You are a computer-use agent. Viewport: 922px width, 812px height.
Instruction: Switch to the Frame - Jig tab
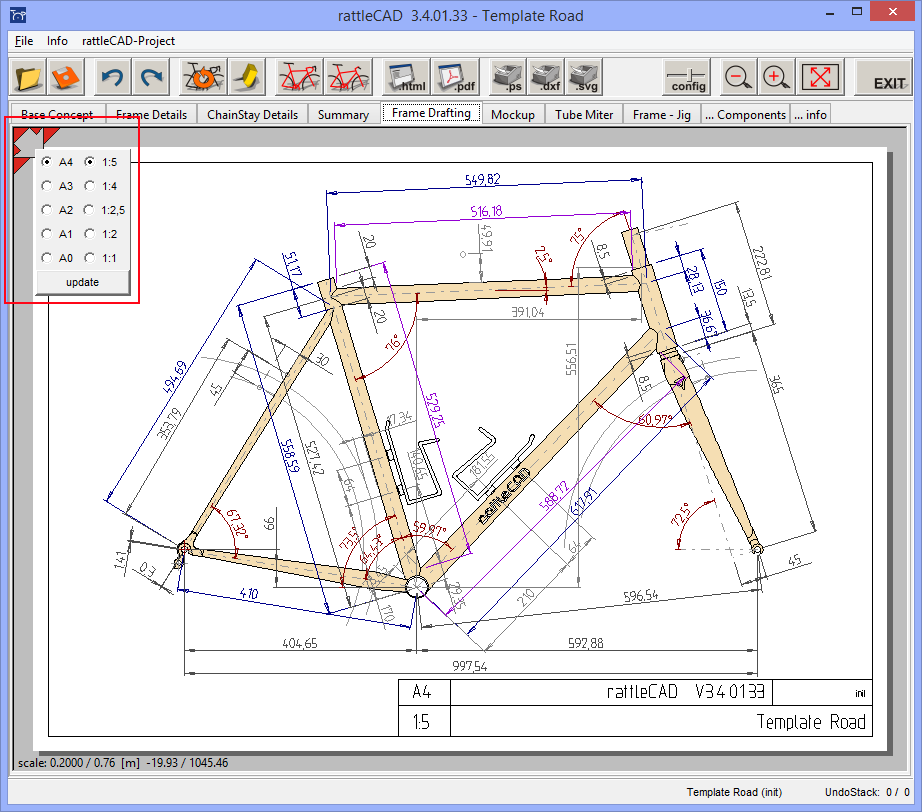click(662, 115)
